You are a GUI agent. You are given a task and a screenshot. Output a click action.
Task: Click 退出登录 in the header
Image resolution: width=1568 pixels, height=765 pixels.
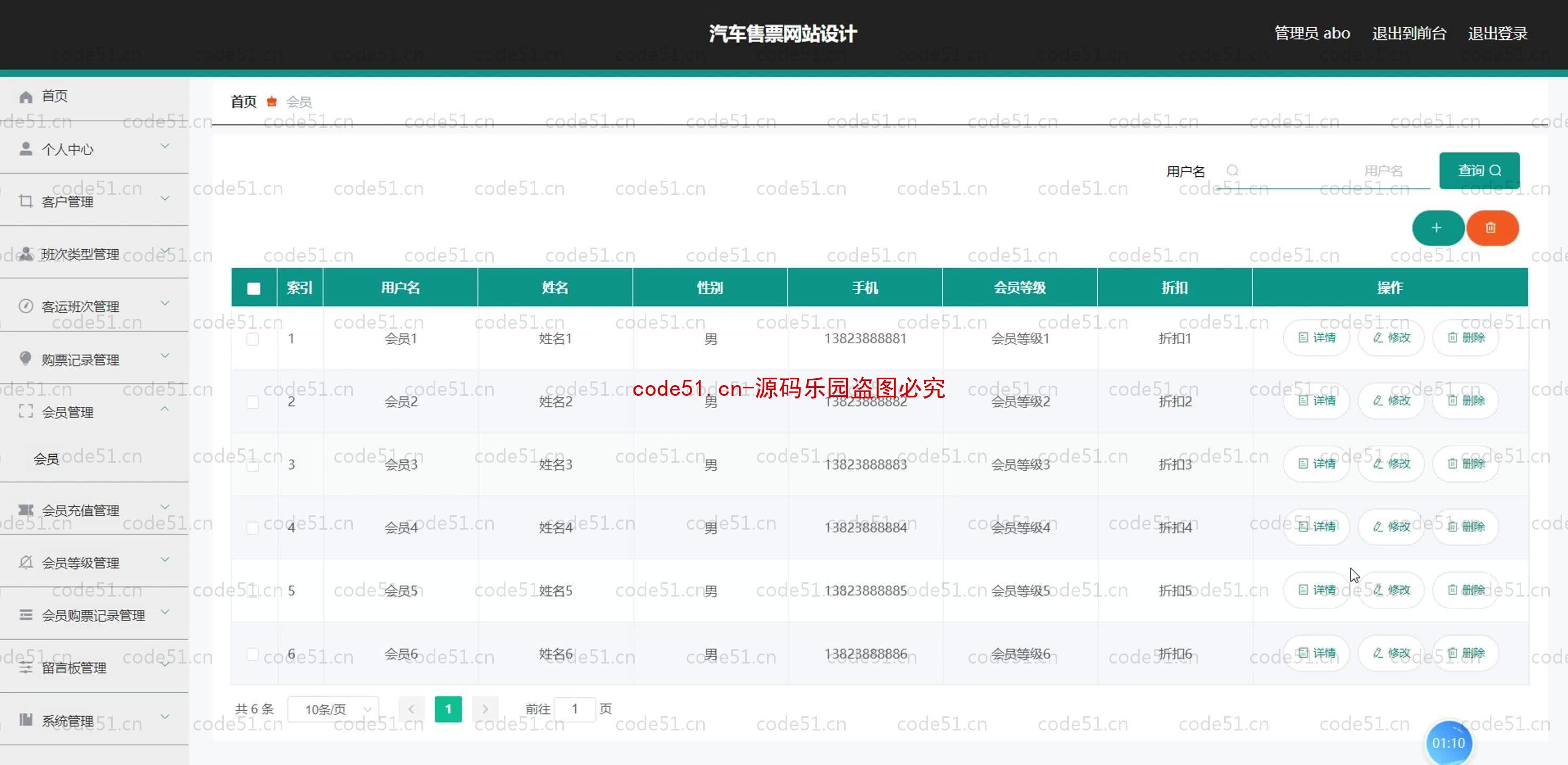click(x=1497, y=33)
